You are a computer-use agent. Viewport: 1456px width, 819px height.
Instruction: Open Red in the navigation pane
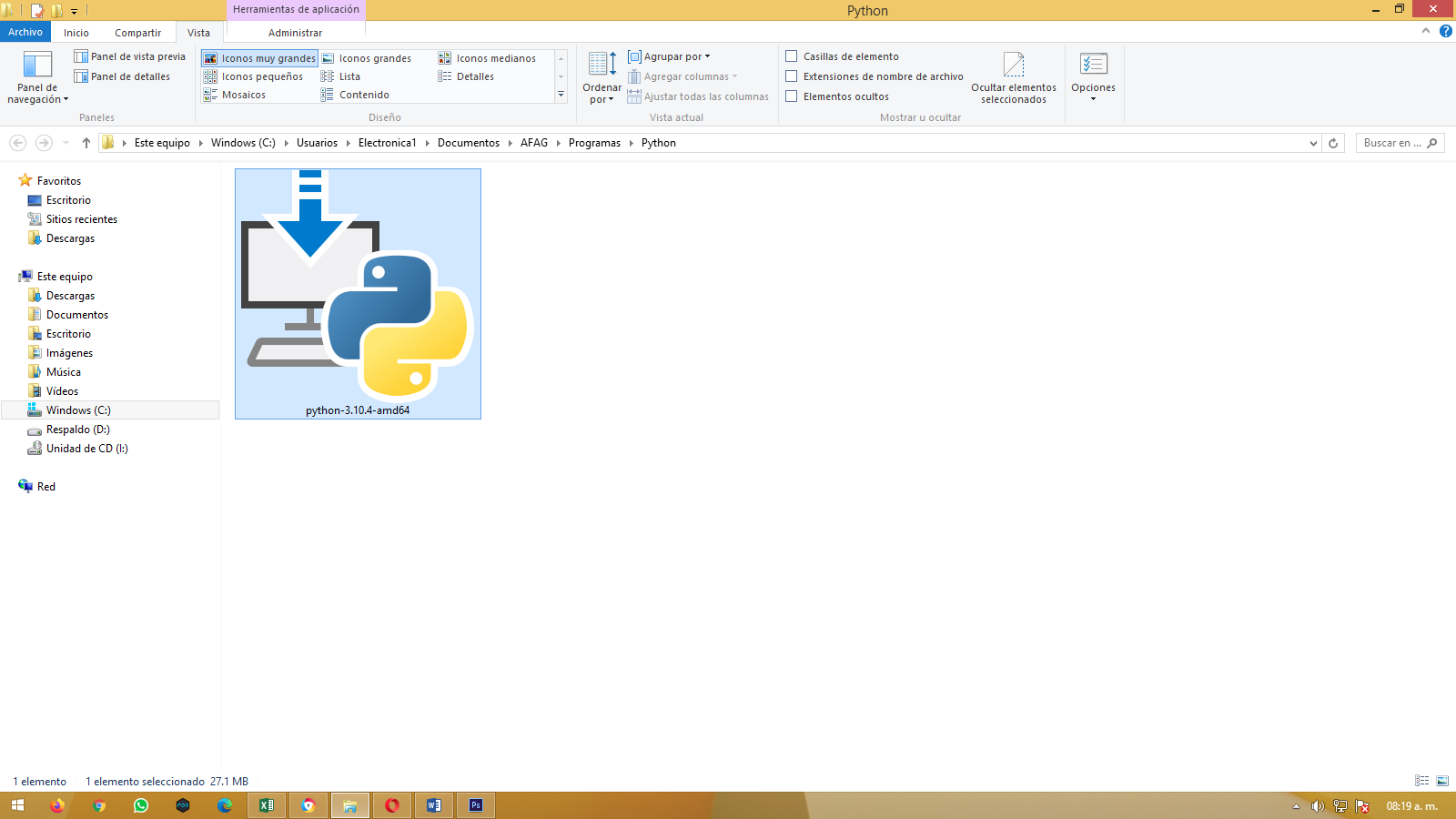tap(45, 487)
